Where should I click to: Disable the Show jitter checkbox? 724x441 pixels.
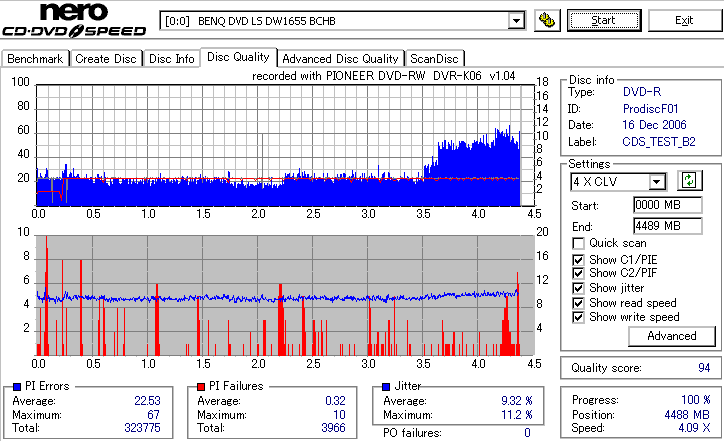point(578,288)
